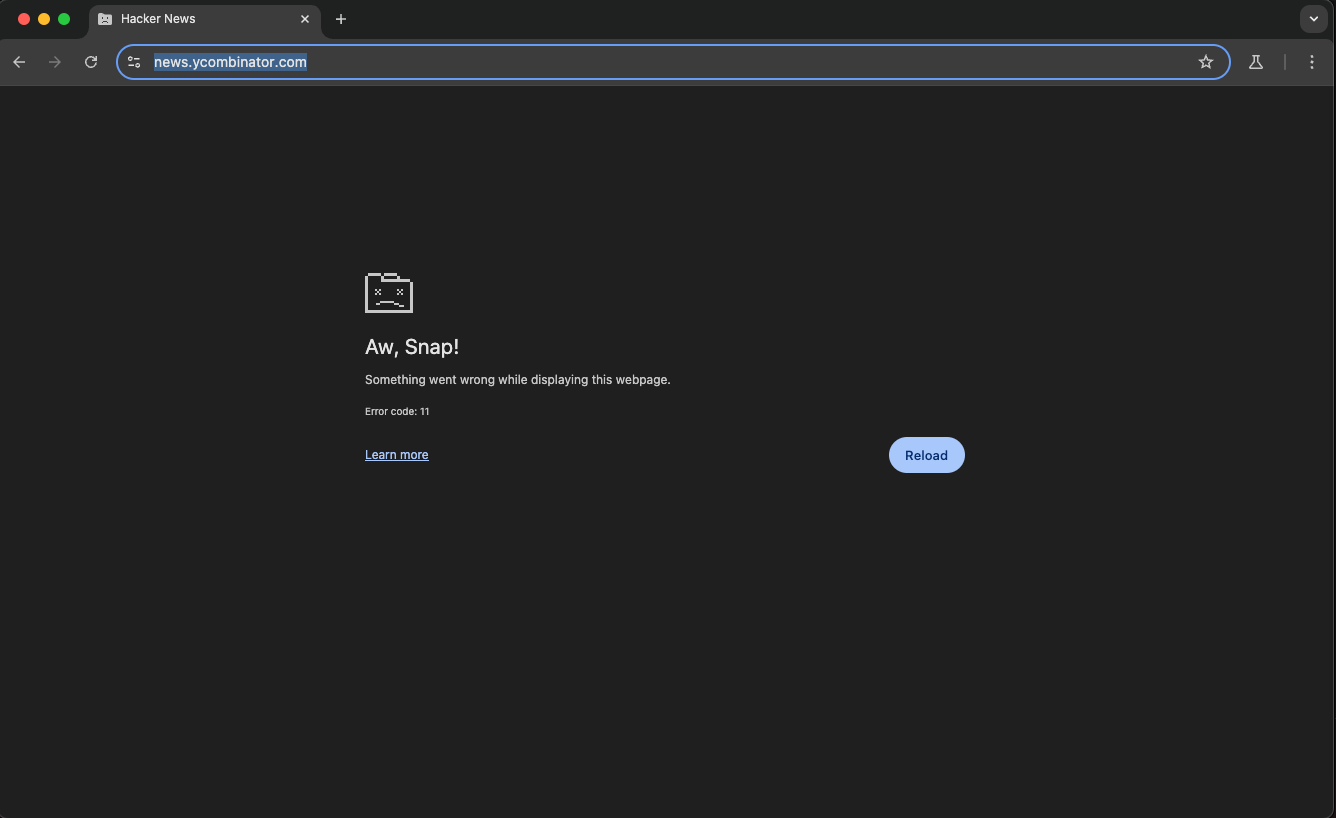Open the Learn more link

[396, 455]
